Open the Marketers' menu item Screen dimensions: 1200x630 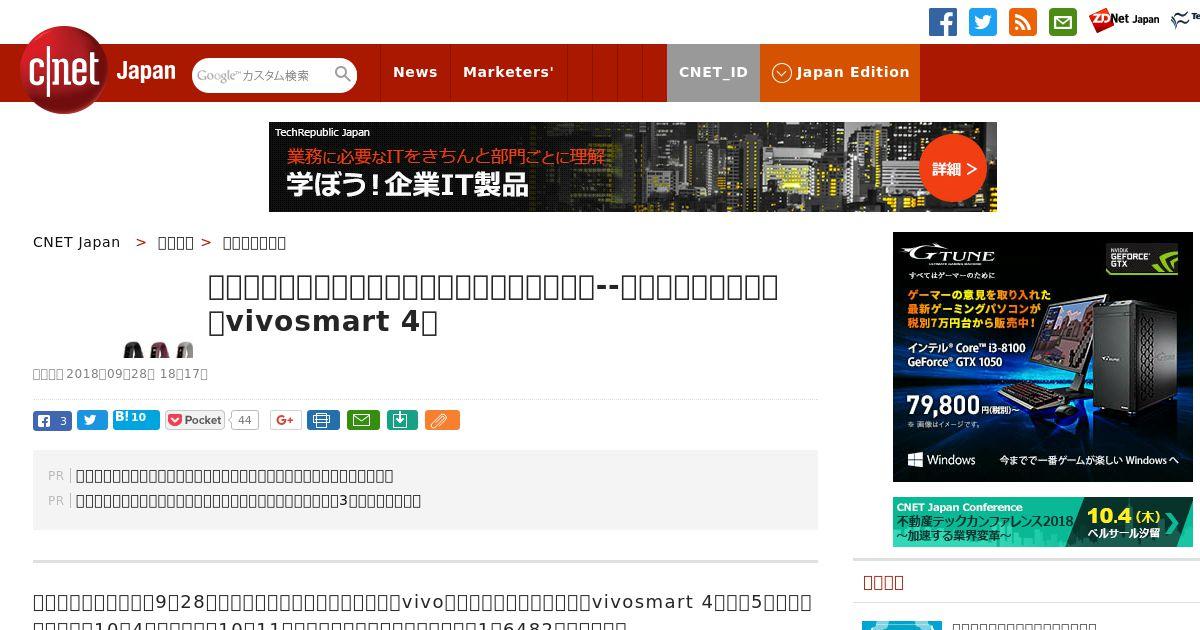tap(508, 72)
